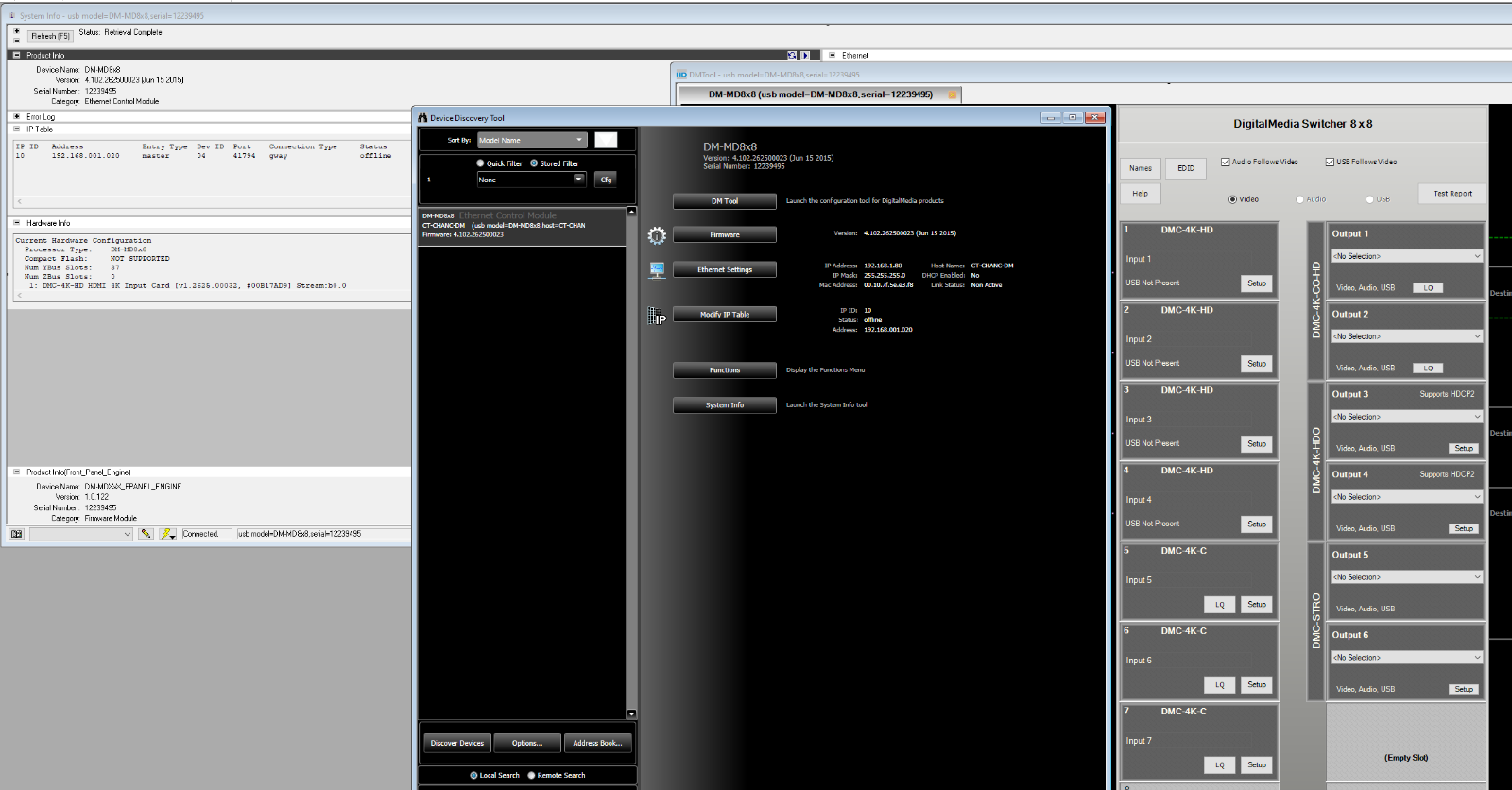This screenshot has width=1512, height=790.
Task: Click the Help button in DMTool
Action: [x=1141, y=194]
